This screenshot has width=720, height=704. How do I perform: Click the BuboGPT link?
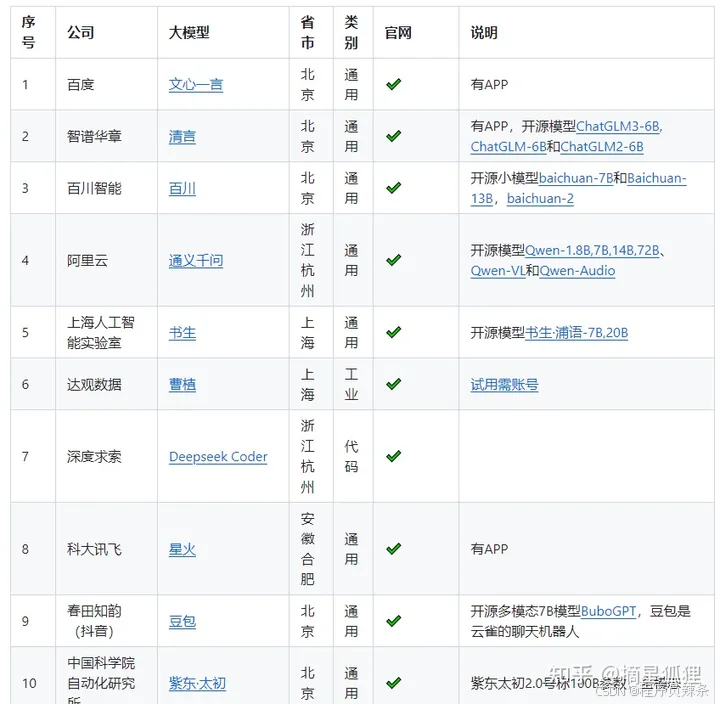coord(608,612)
